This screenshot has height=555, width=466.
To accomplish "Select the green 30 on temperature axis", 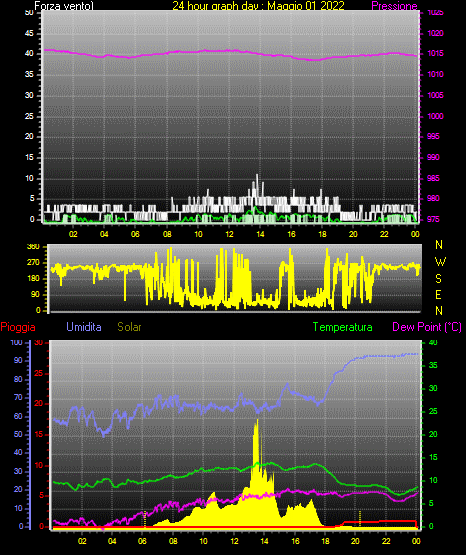I will [433, 388].
